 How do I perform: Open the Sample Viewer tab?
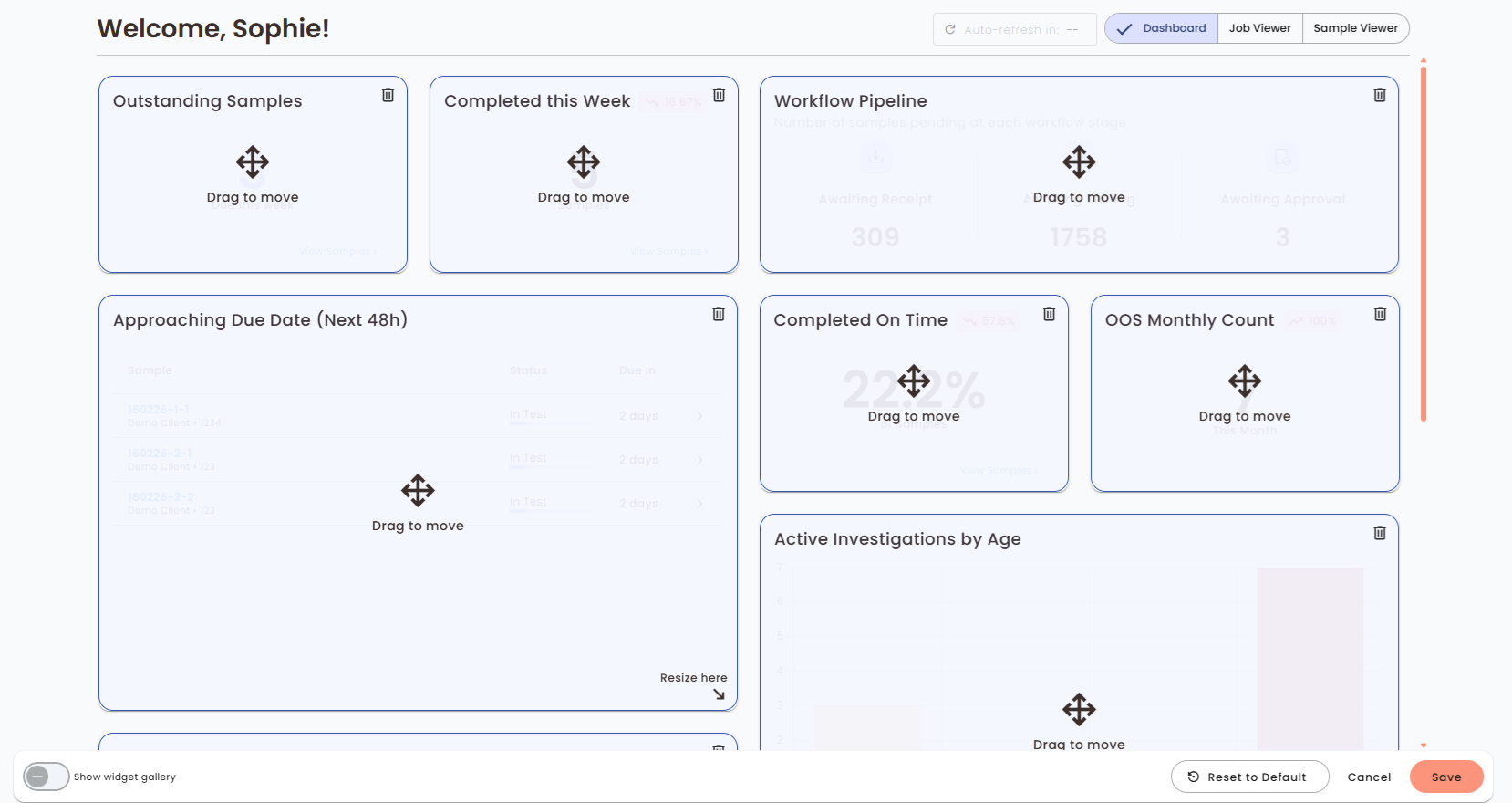tap(1355, 28)
